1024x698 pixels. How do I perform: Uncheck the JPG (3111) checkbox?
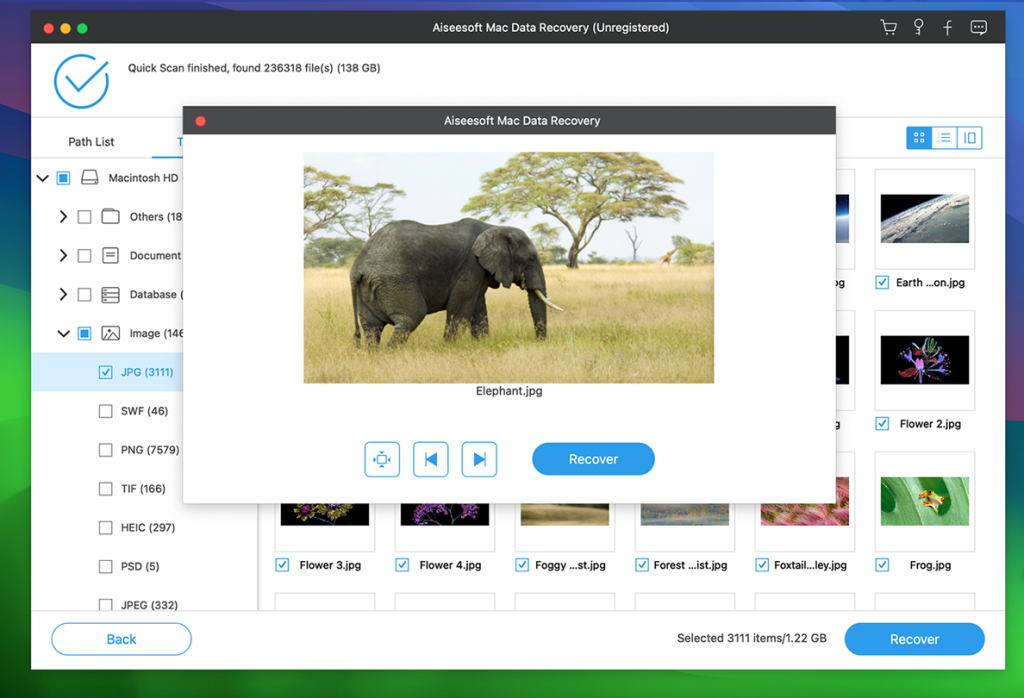tap(106, 372)
